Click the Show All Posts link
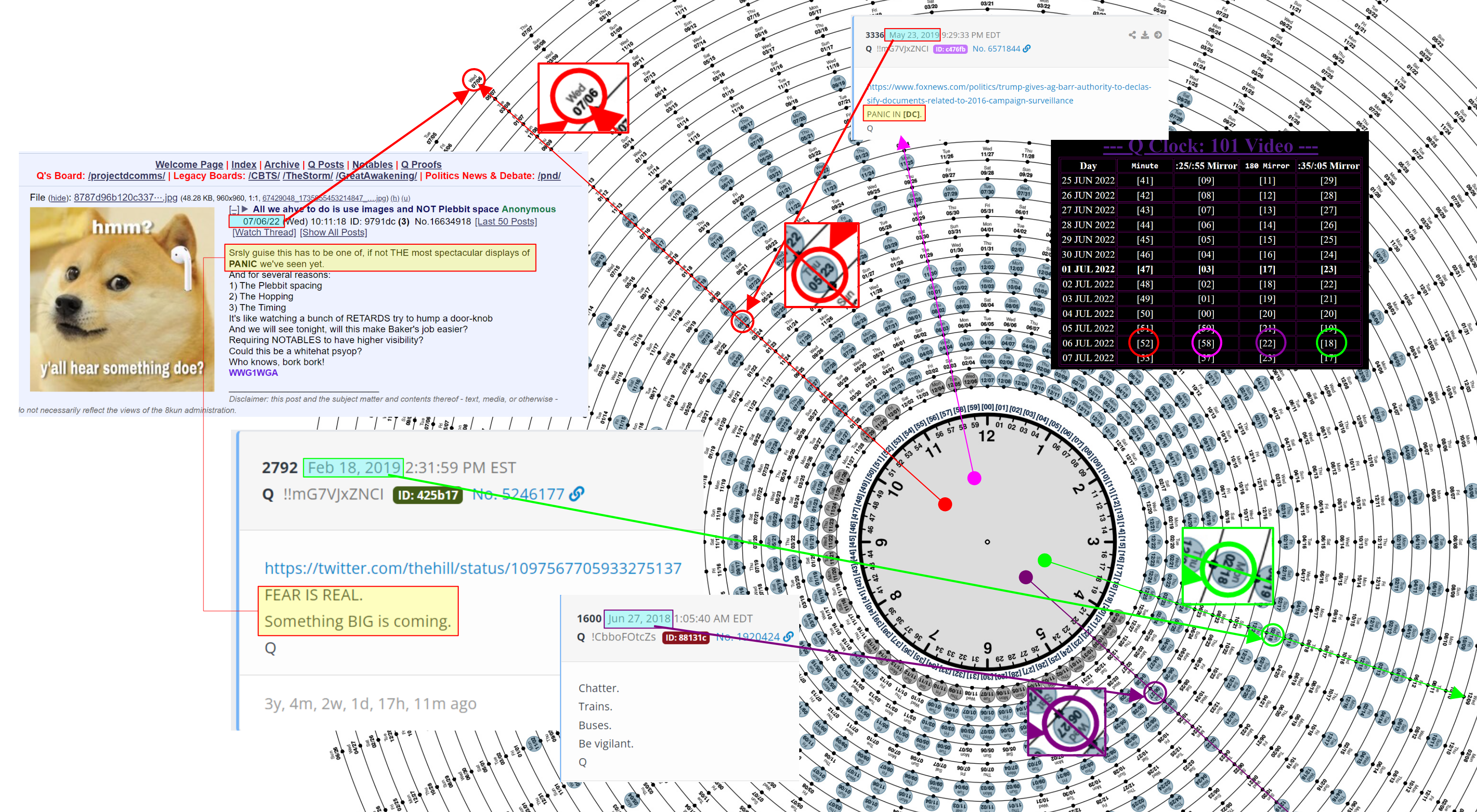1477x812 pixels. pos(334,232)
